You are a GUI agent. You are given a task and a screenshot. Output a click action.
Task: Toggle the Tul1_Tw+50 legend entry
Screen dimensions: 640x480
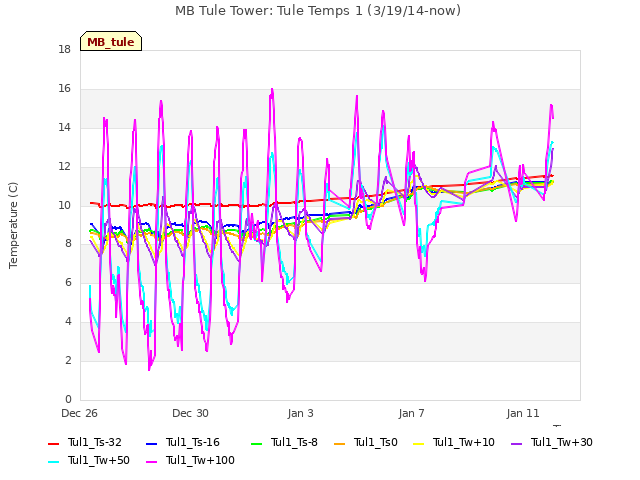pyautogui.click(x=89, y=460)
